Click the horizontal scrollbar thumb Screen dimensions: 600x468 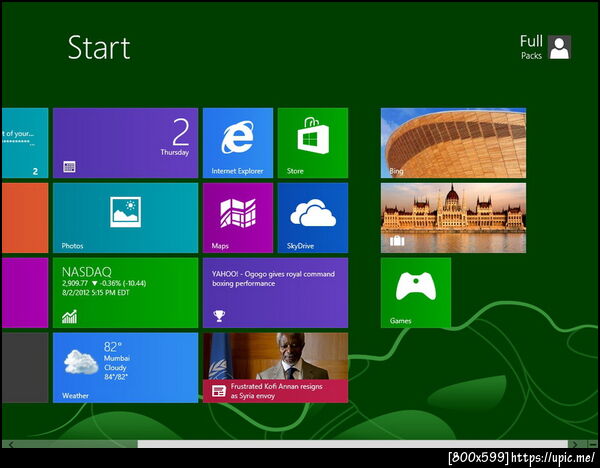[352, 444]
